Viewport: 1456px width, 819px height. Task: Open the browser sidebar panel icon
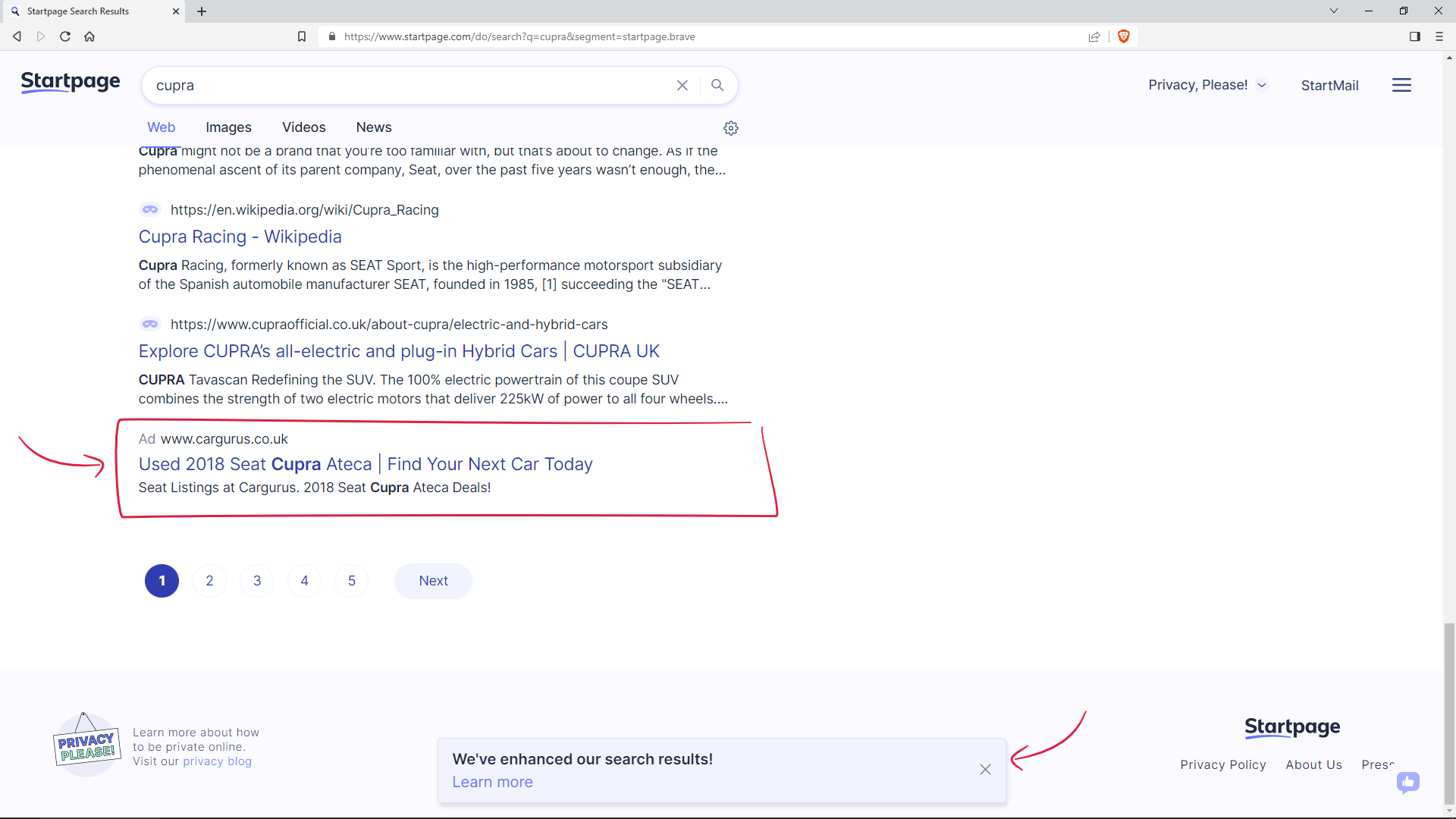coord(1415,36)
